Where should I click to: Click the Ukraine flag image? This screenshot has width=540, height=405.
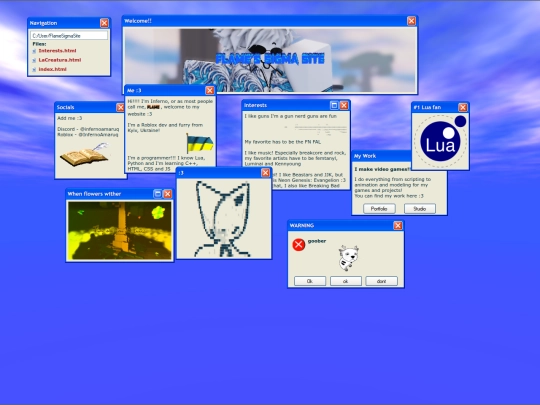pos(199,143)
